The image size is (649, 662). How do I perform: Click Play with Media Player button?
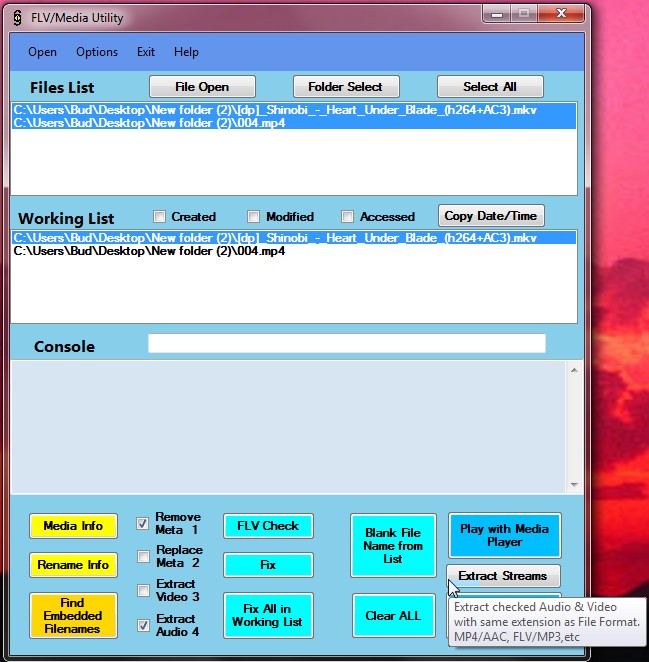[x=505, y=535]
